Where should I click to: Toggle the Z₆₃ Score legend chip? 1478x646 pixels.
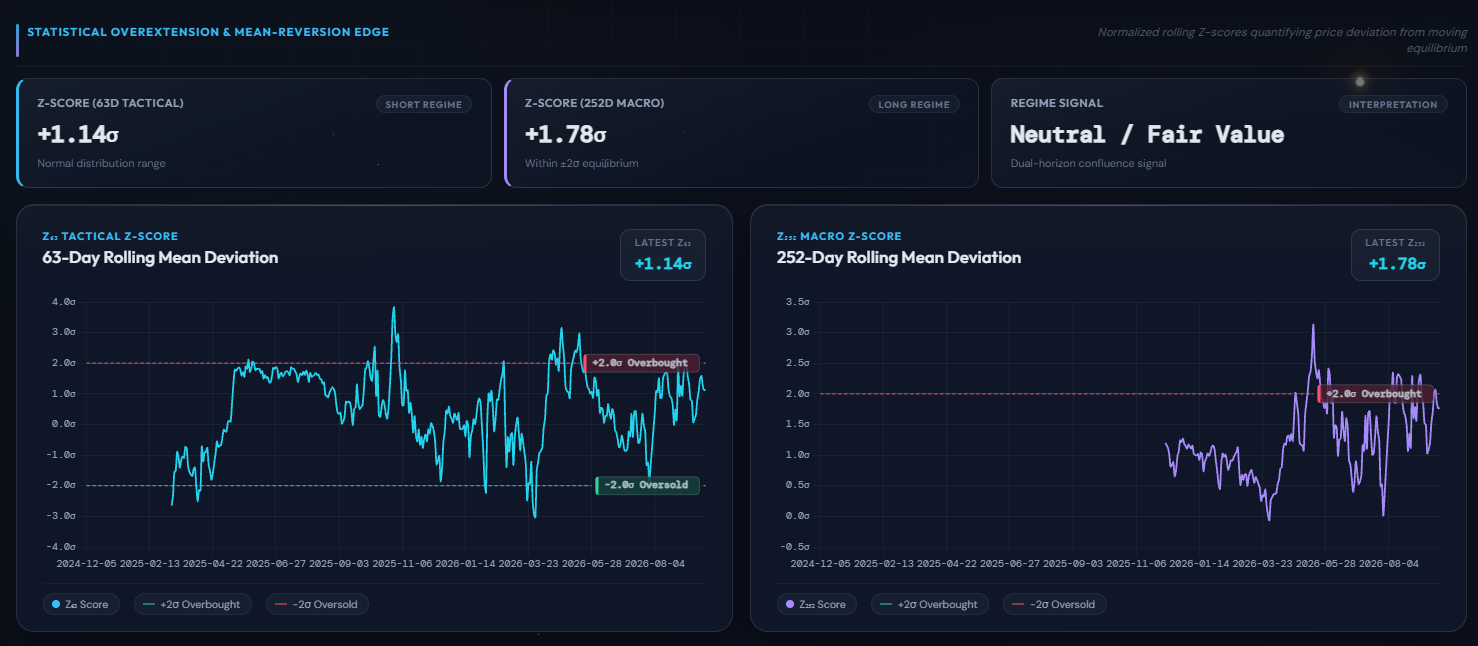click(x=81, y=604)
